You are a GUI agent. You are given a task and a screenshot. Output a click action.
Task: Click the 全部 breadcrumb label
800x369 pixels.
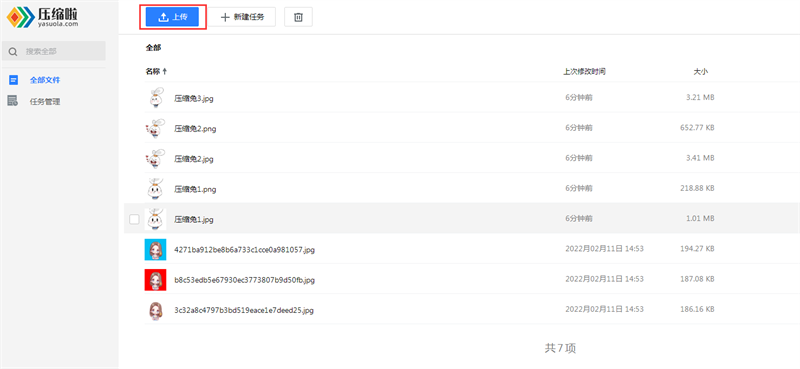click(153, 47)
